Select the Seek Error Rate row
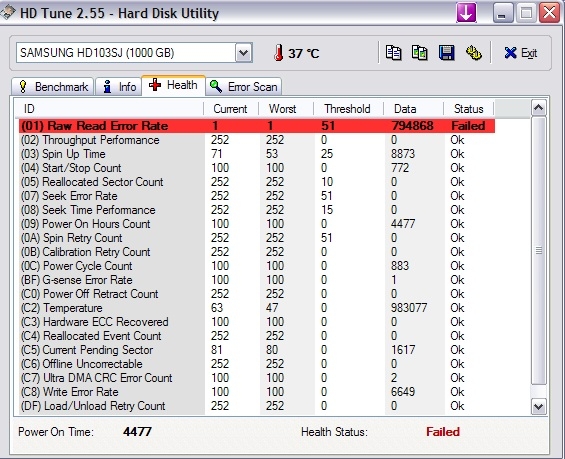The width and height of the screenshot is (565, 459). tap(257, 196)
